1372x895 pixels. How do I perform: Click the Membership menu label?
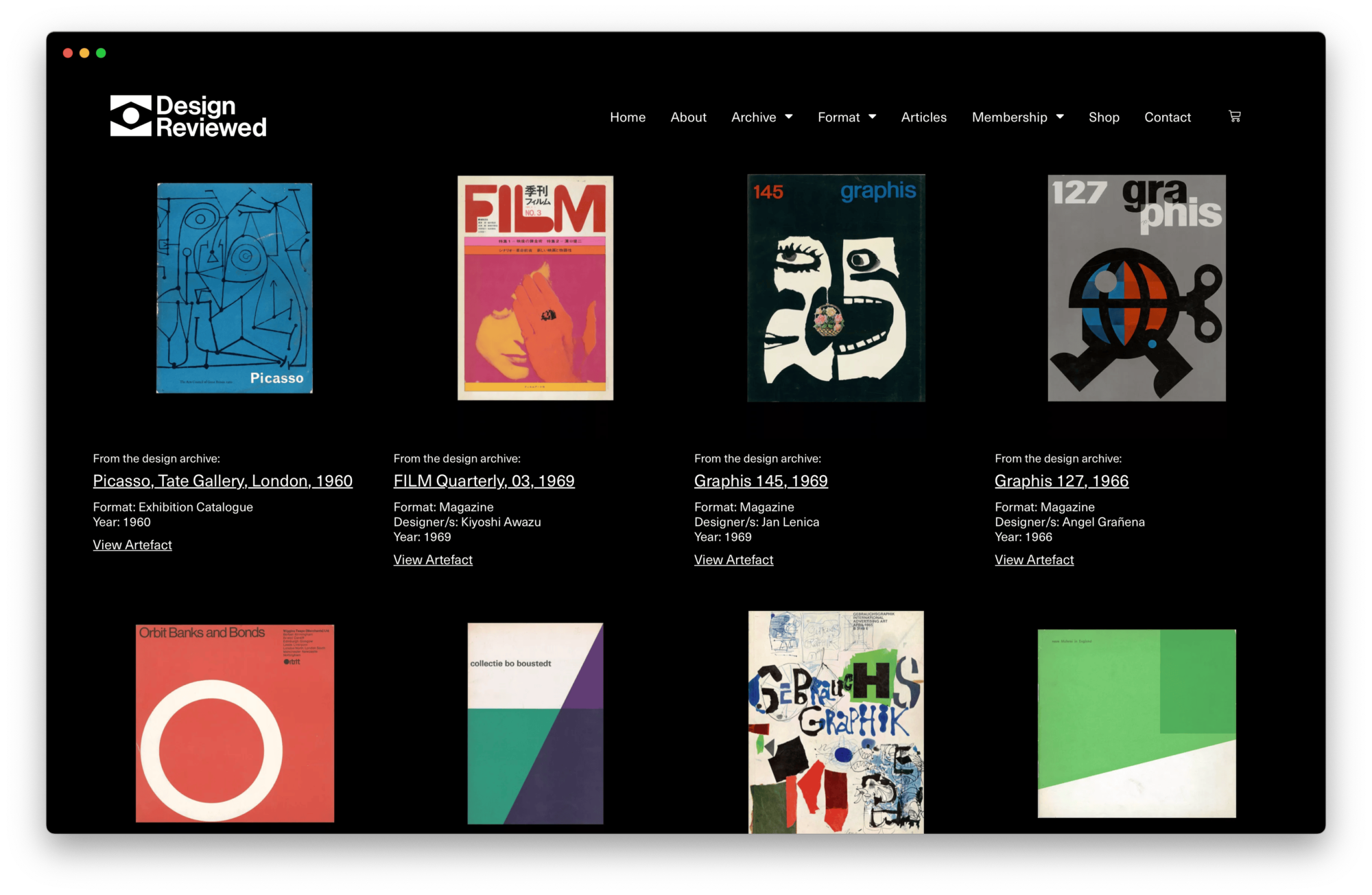pos(1009,117)
